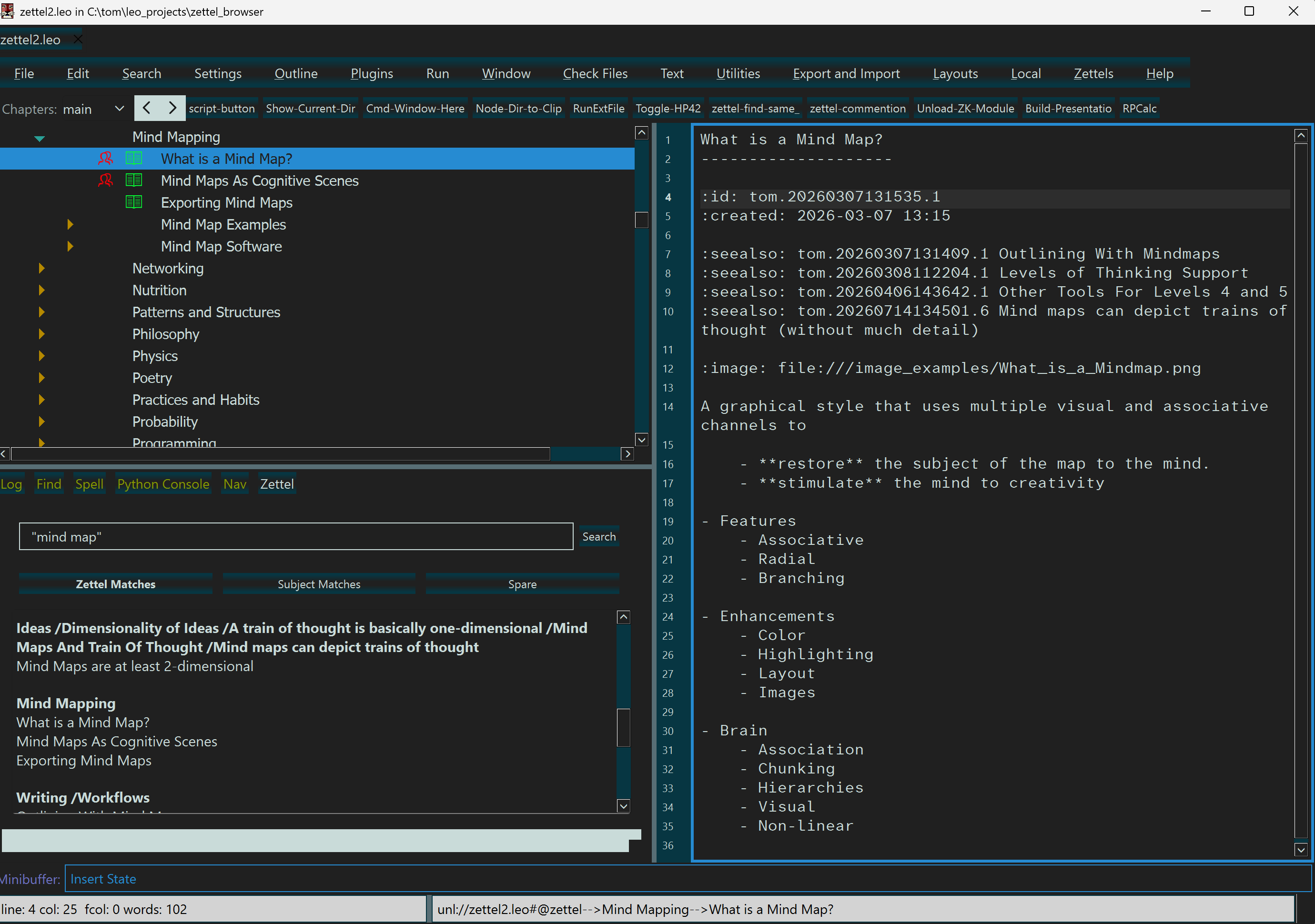The image size is (1315, 924).
Task: Click the ":created: 2026-03-07 13:15" body line
Action: coord(825,216)
